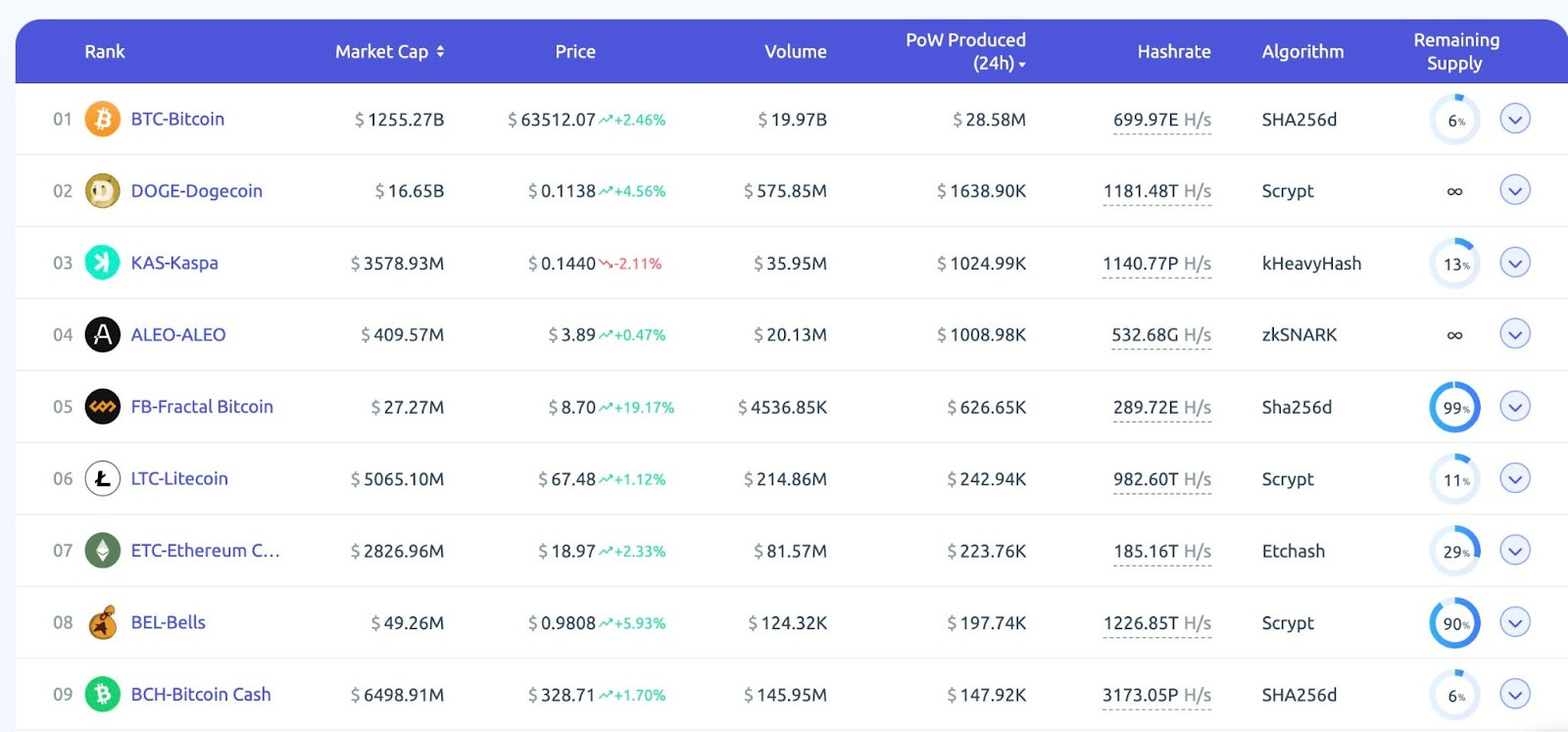
Task: Click the Bitcoin Cash logo icon
Action: [x=103, y=695]
